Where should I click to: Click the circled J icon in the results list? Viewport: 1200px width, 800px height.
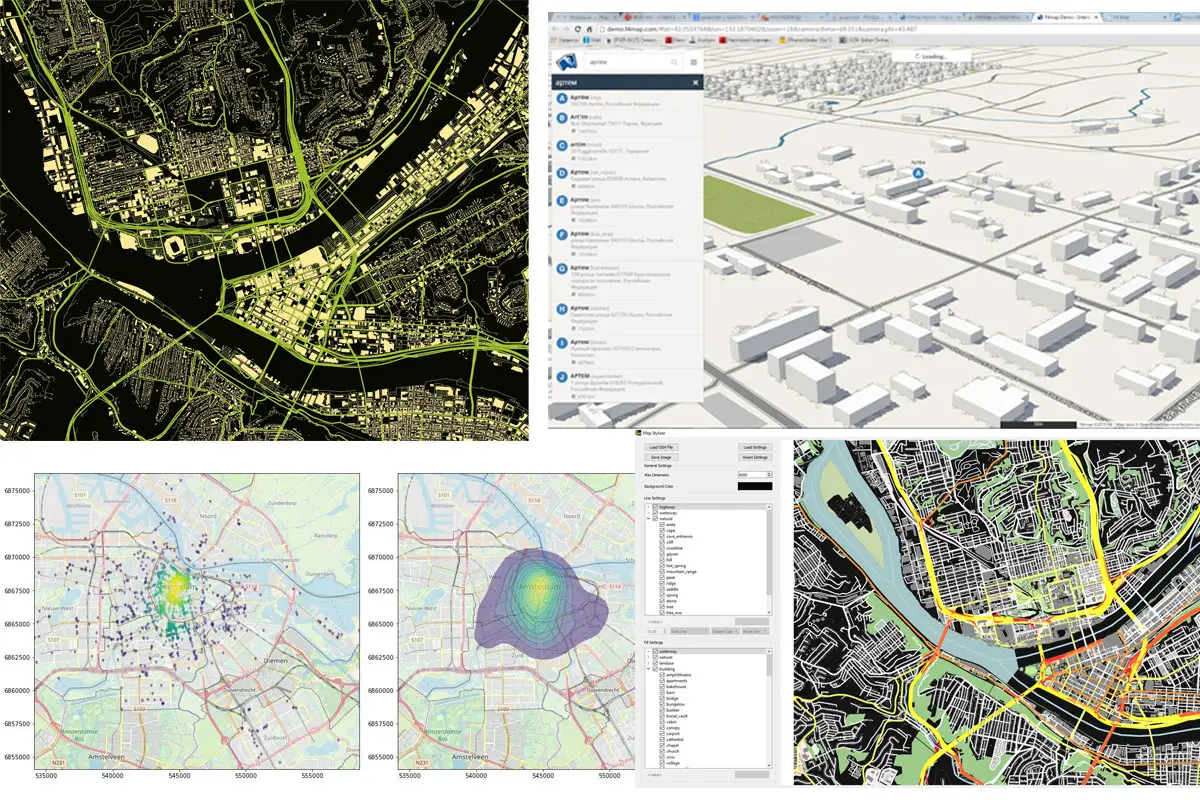click(561, 377)
